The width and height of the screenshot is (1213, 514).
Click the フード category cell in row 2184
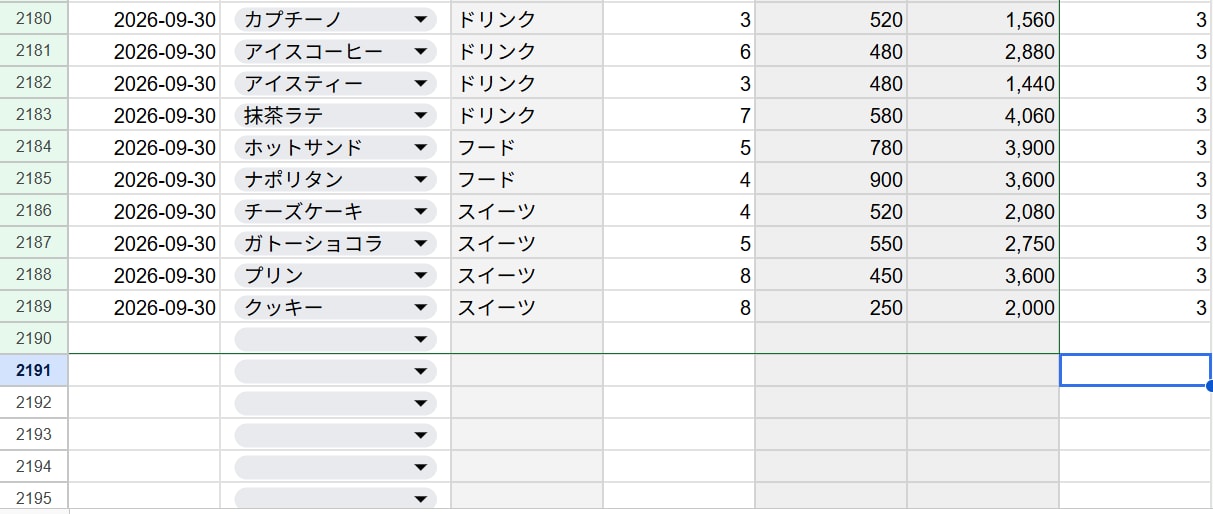[x=527, y=147]
